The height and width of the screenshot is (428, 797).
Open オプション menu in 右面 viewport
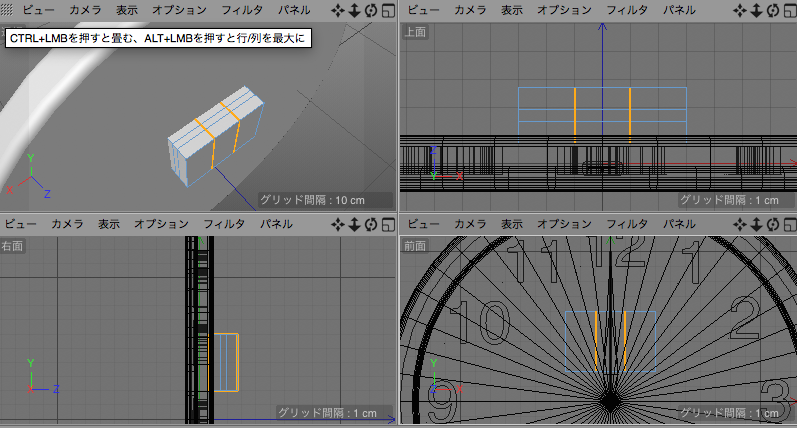pos(161,224)
